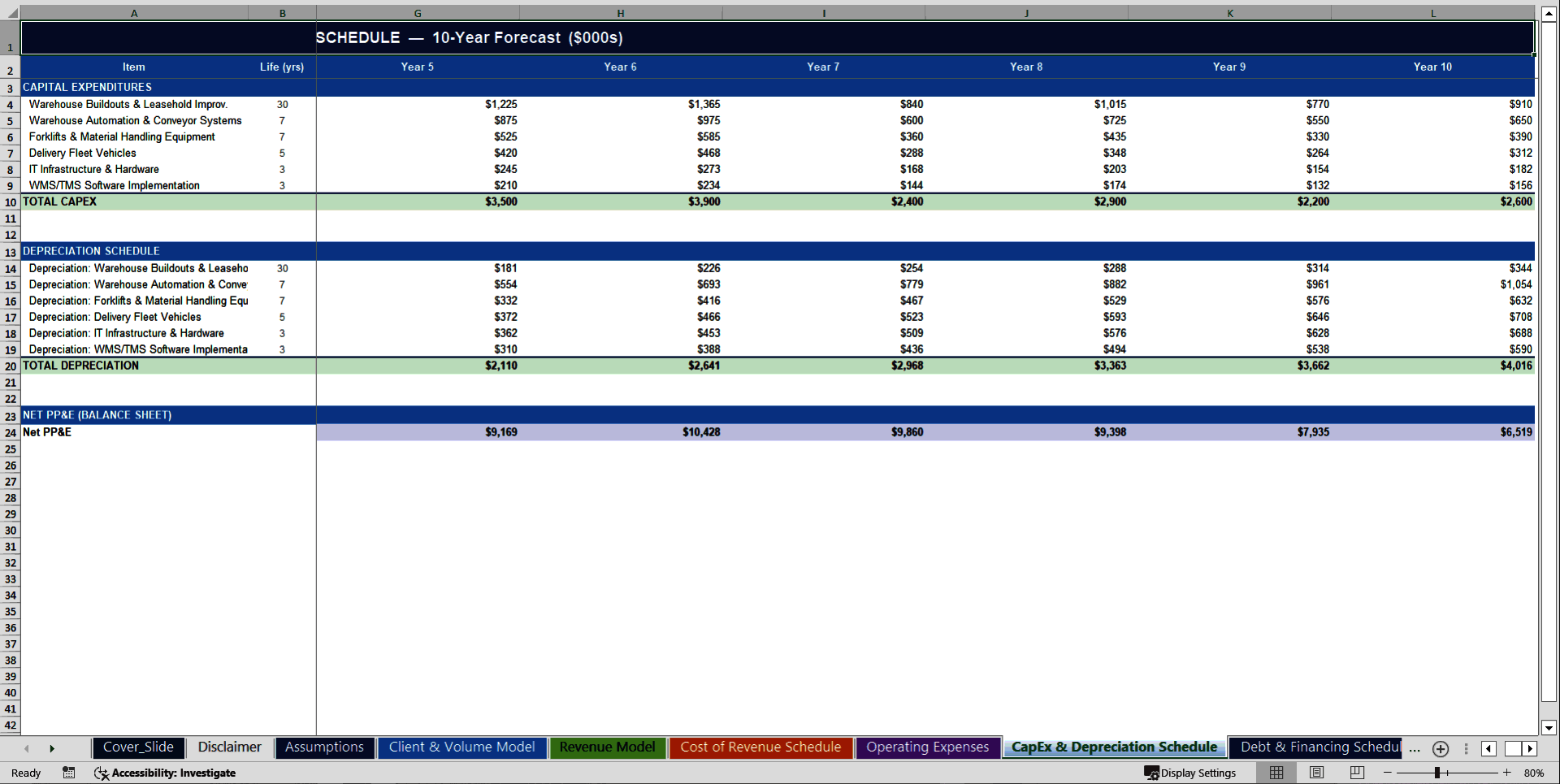Switch to Normal view icon
Image resolution: width=1560 pixels, height=784 pixels.
1275,773
